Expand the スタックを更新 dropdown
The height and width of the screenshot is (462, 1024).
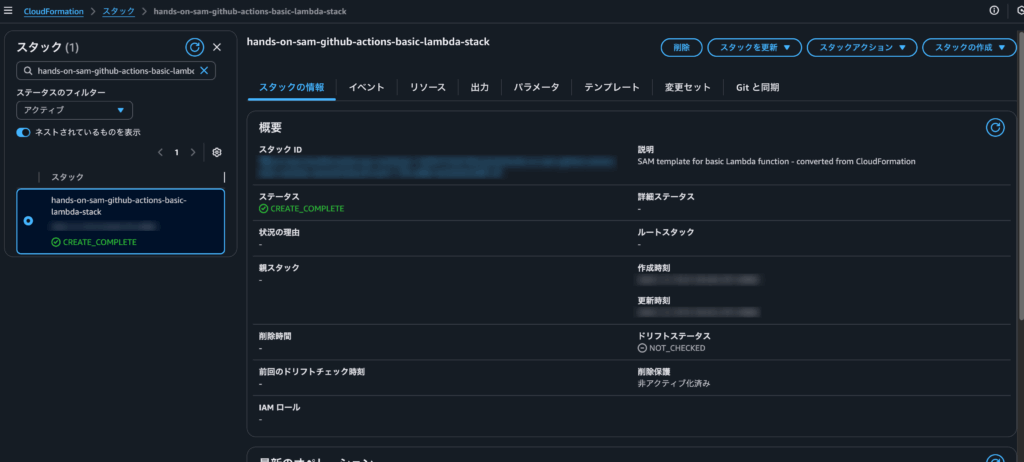click(x=754, y=47)
